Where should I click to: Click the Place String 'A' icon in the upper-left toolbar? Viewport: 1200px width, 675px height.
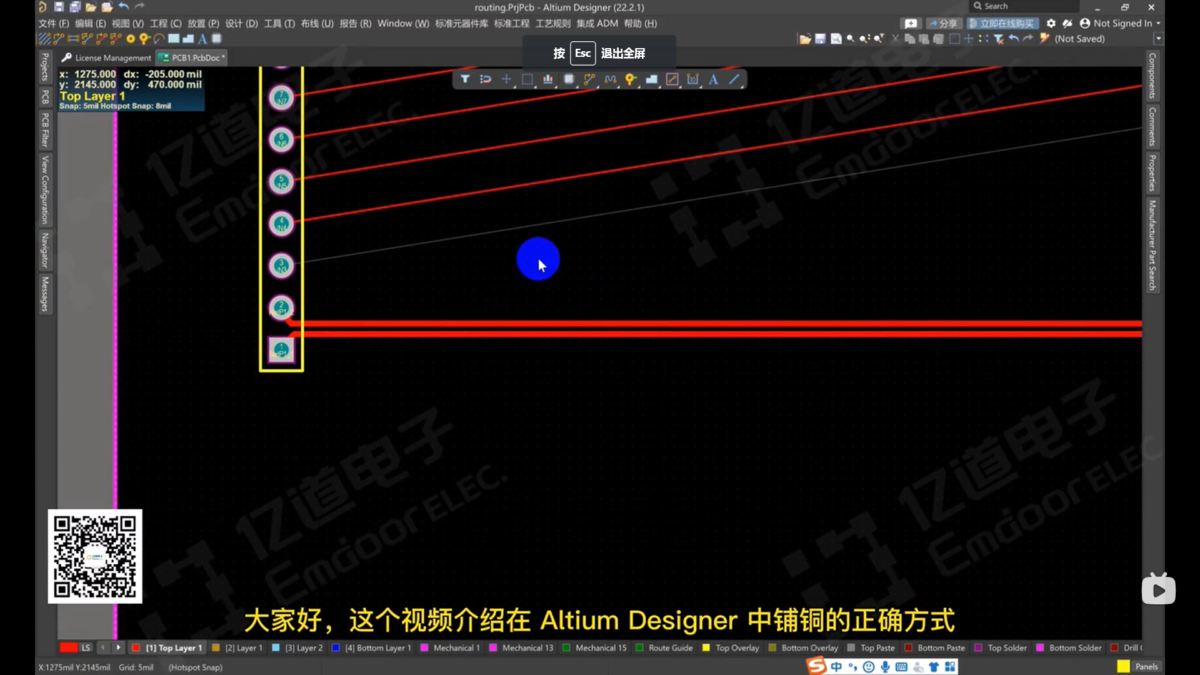click(202, 39)
